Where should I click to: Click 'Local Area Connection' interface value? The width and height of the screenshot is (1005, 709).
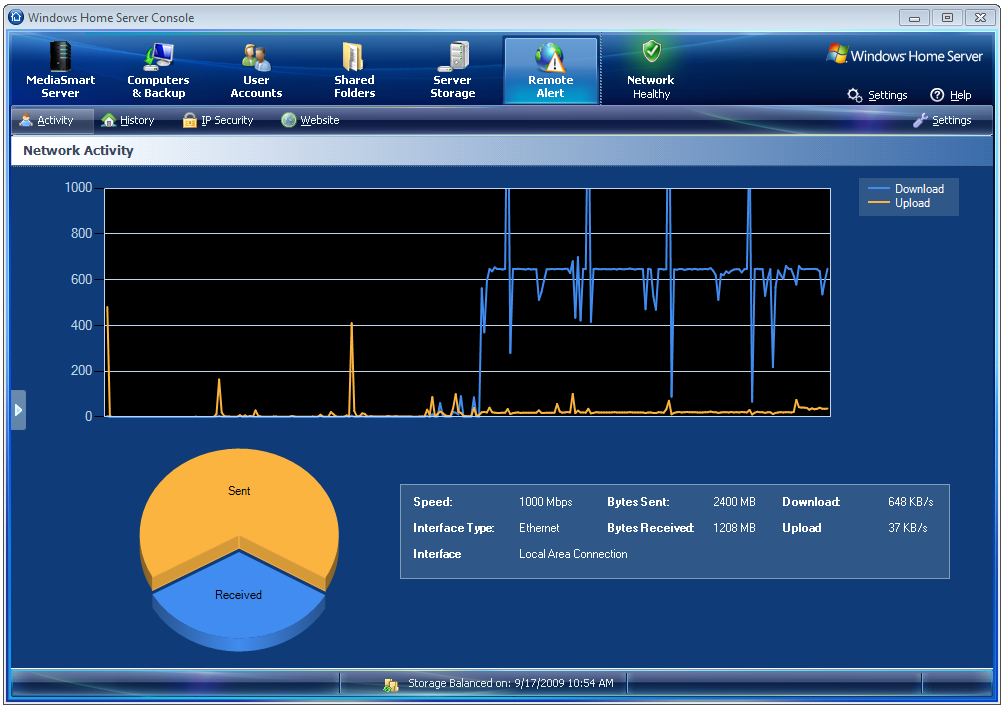573,555
